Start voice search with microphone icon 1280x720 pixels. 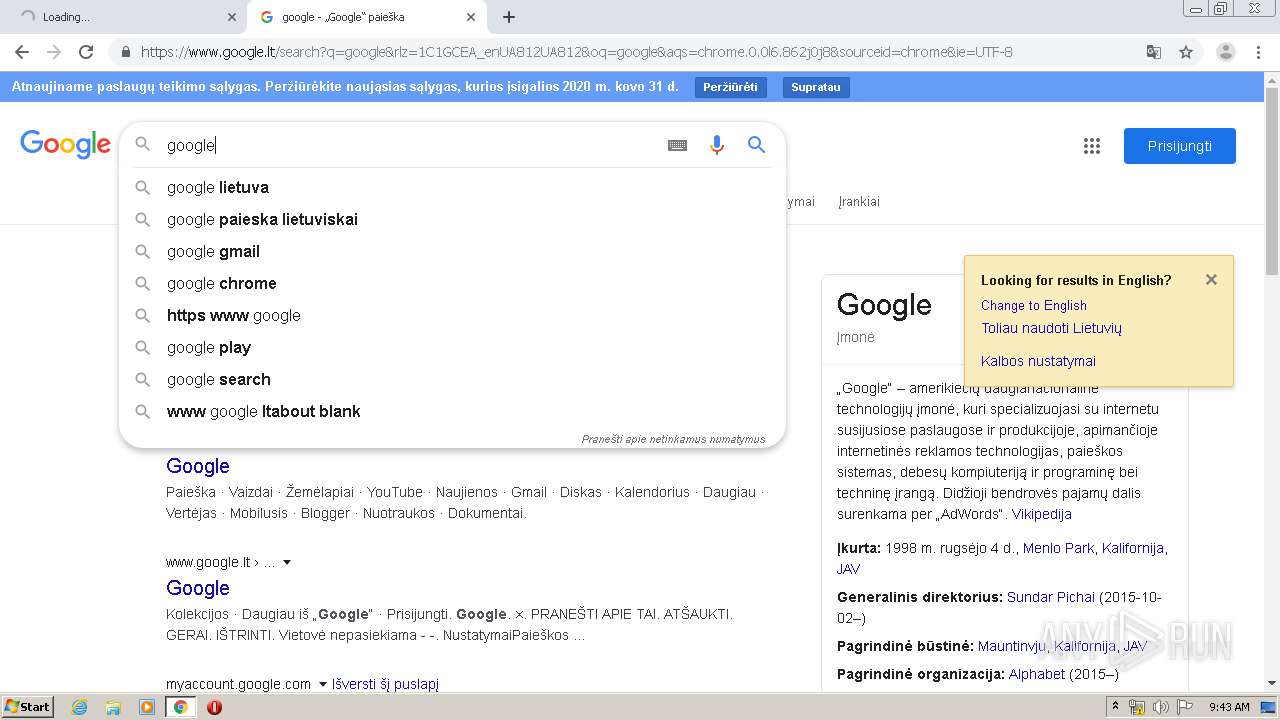(716, 145)
